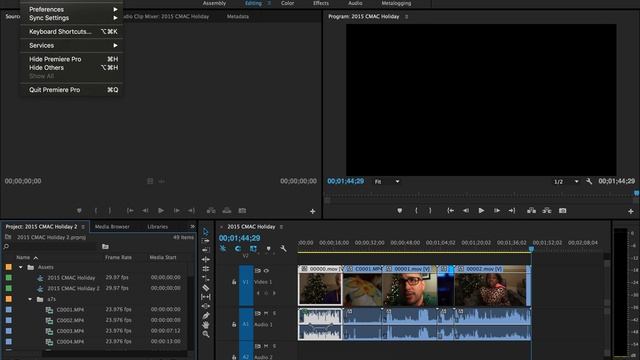Choose Hide Premiere Pro menu item
Viewport: 640px width, 360px height.
click(72, 59)
